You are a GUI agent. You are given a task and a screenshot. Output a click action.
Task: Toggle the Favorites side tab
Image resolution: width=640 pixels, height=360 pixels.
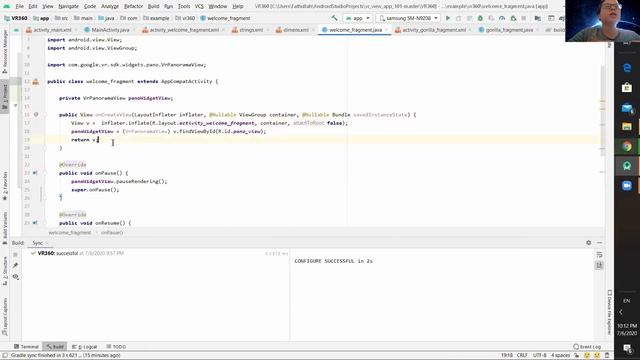[x=5, y=186]
